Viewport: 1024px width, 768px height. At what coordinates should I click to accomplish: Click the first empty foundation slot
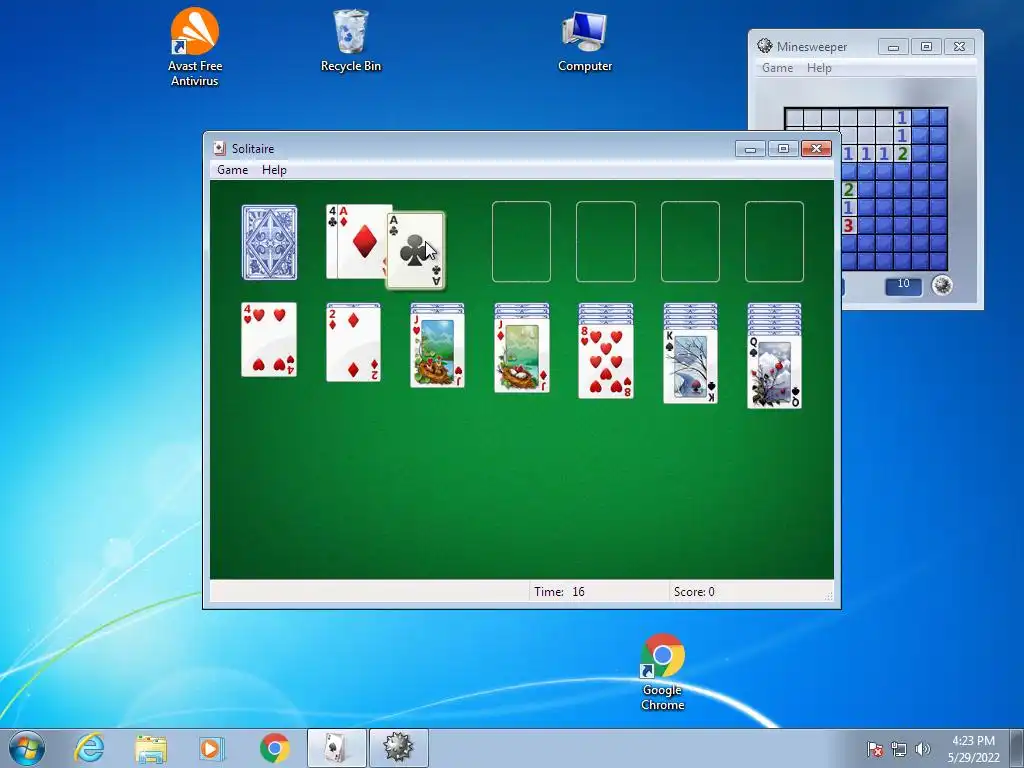coord(521,242)
